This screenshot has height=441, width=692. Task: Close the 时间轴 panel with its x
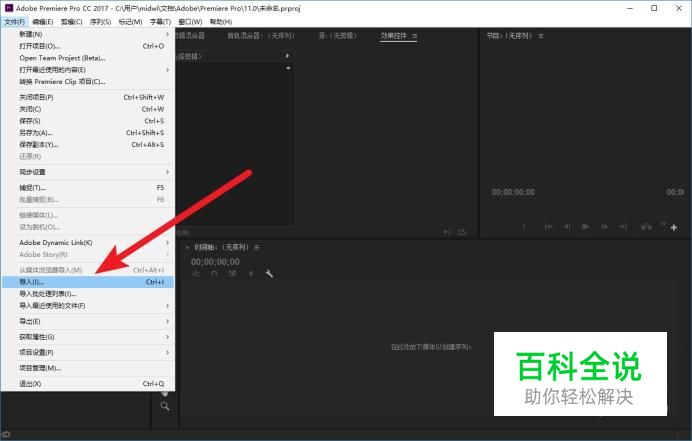pos(187,247)
